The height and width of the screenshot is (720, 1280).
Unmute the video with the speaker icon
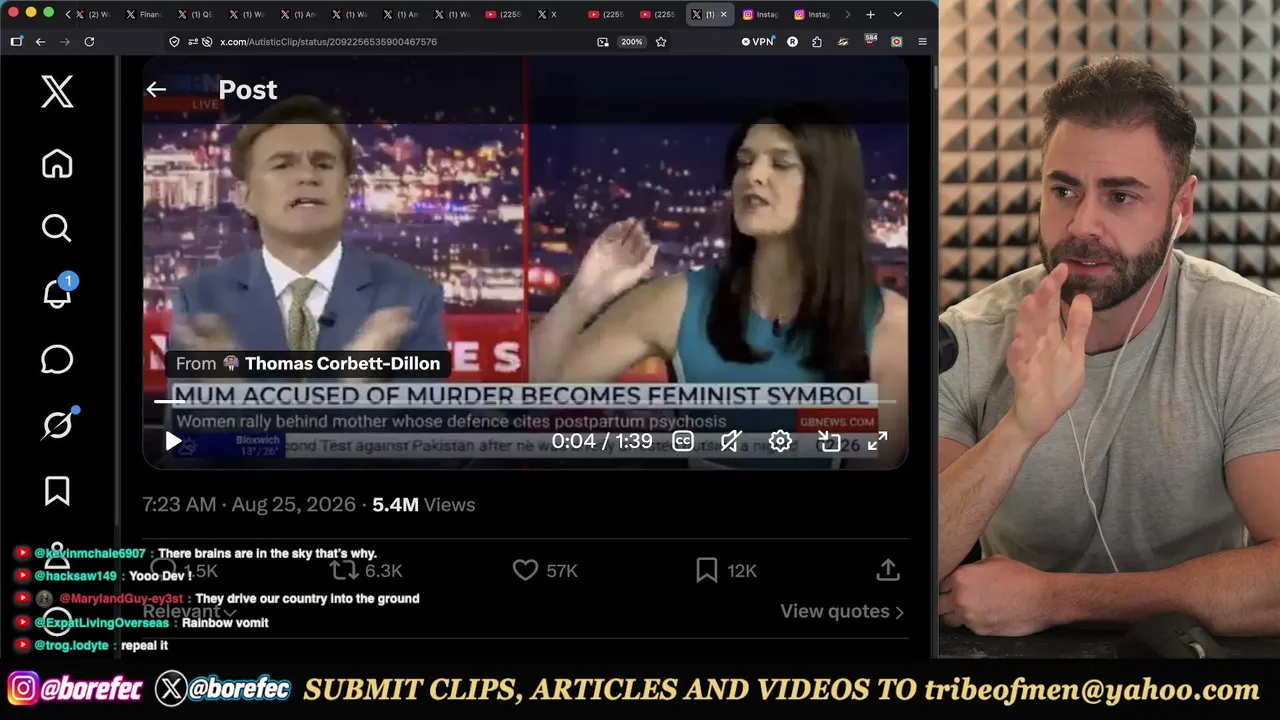pos(731,441)
